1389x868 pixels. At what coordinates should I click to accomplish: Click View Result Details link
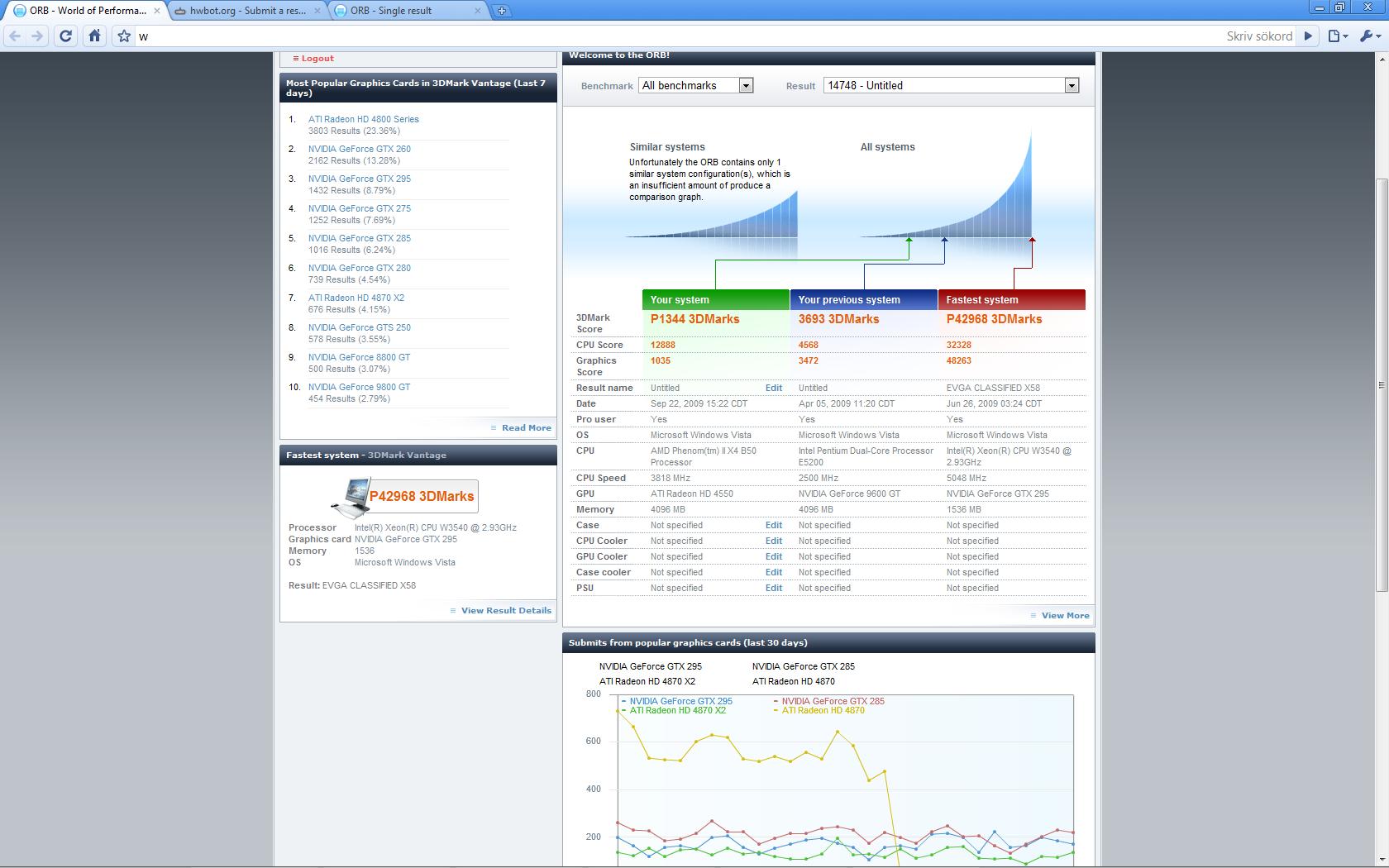(x=506, y=610)
